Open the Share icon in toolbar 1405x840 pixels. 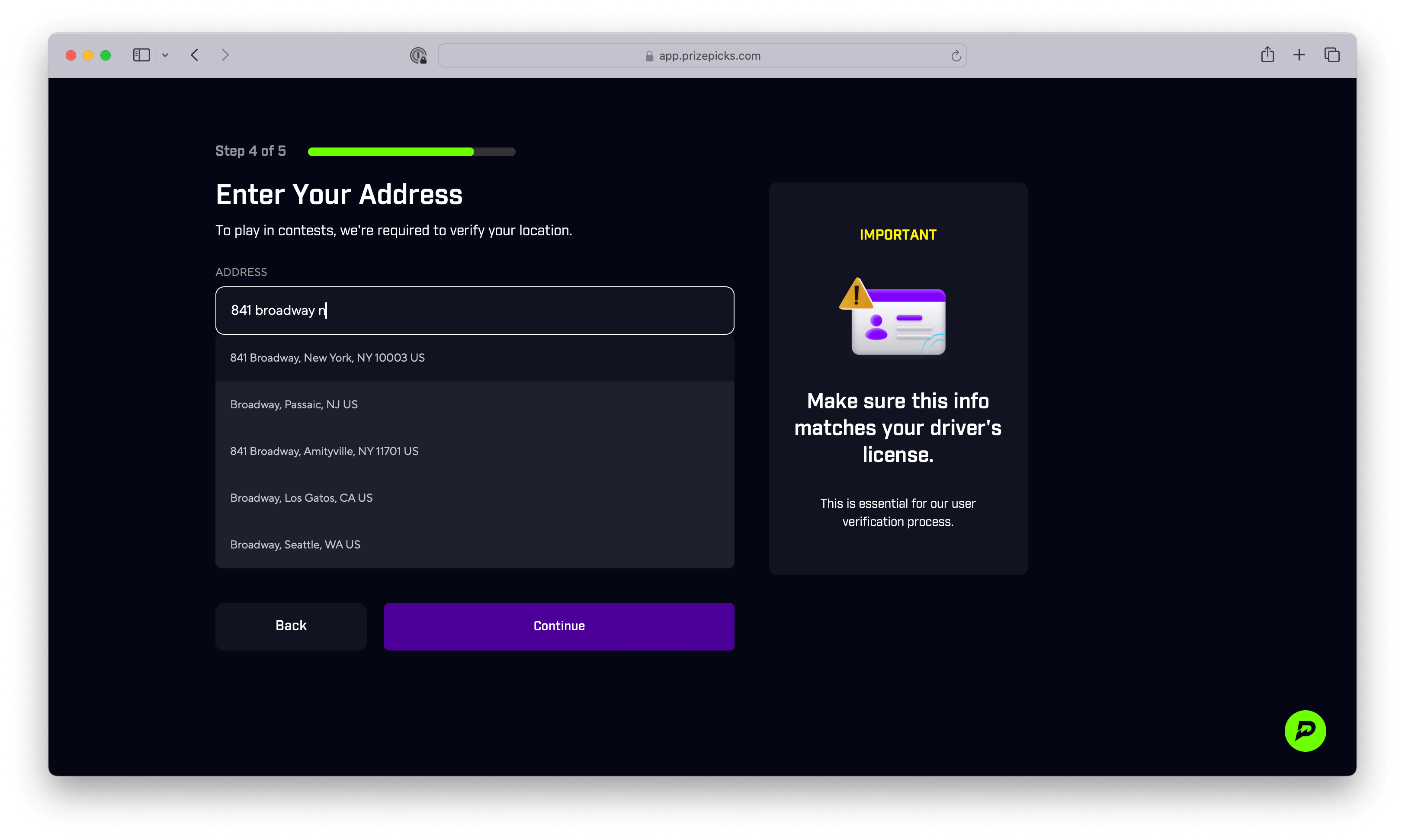pos(1267,55)
